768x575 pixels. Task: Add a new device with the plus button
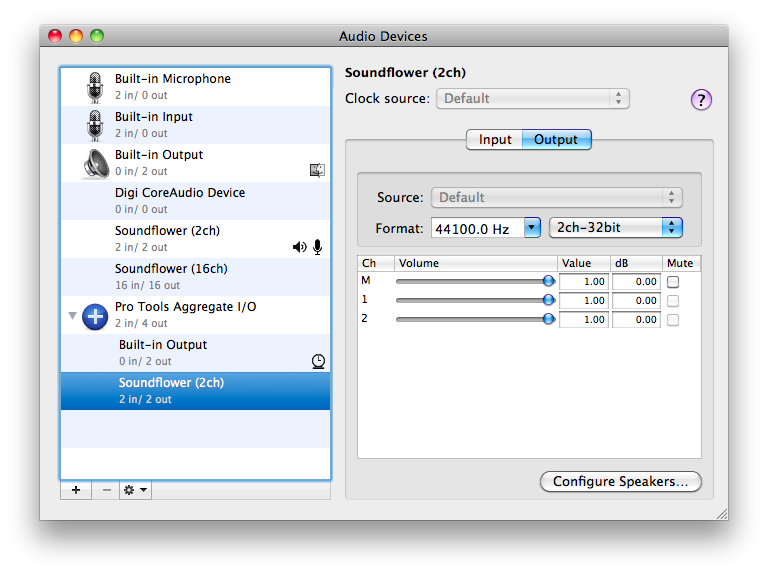(76, 490)
